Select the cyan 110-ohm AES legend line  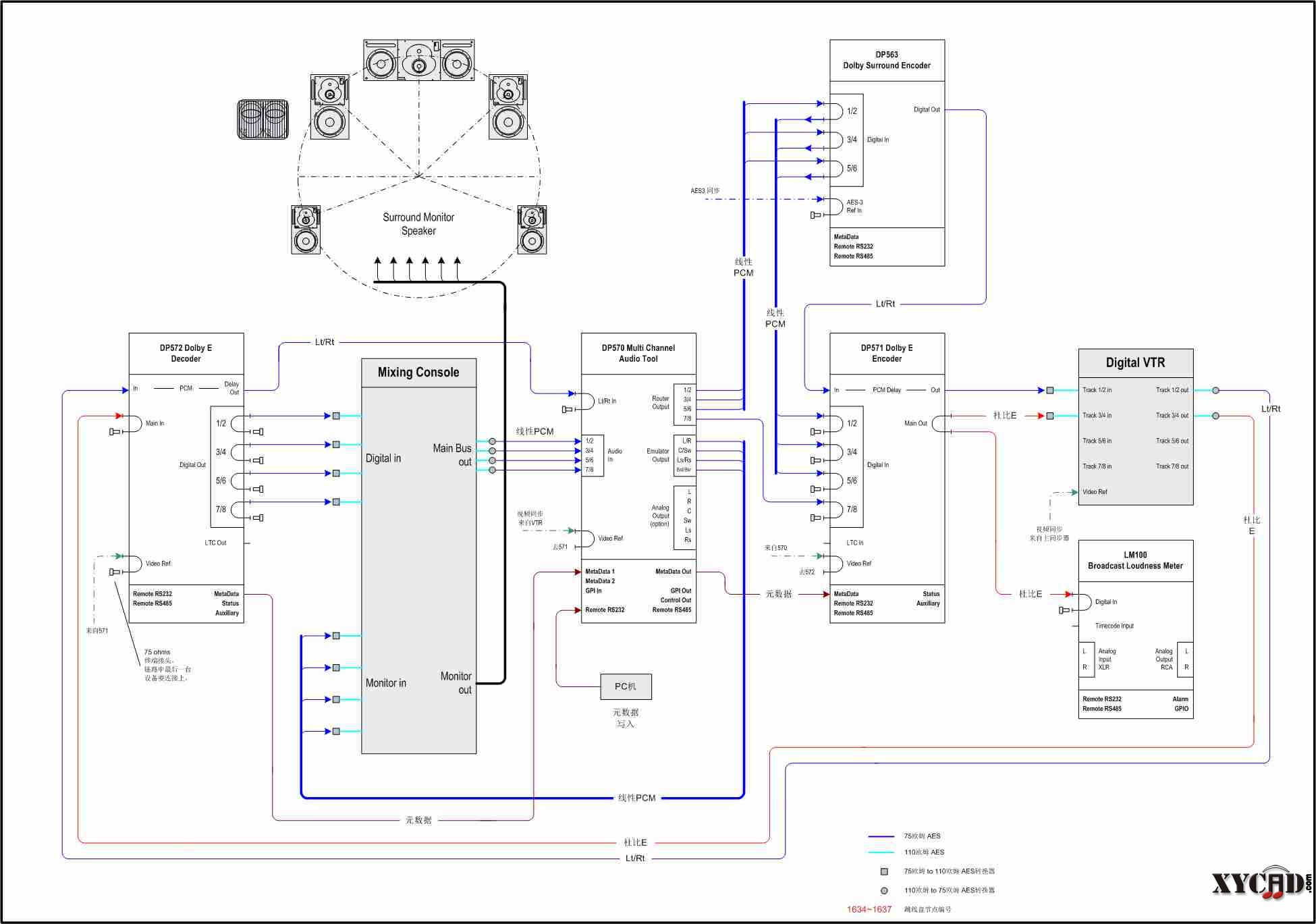881,852
